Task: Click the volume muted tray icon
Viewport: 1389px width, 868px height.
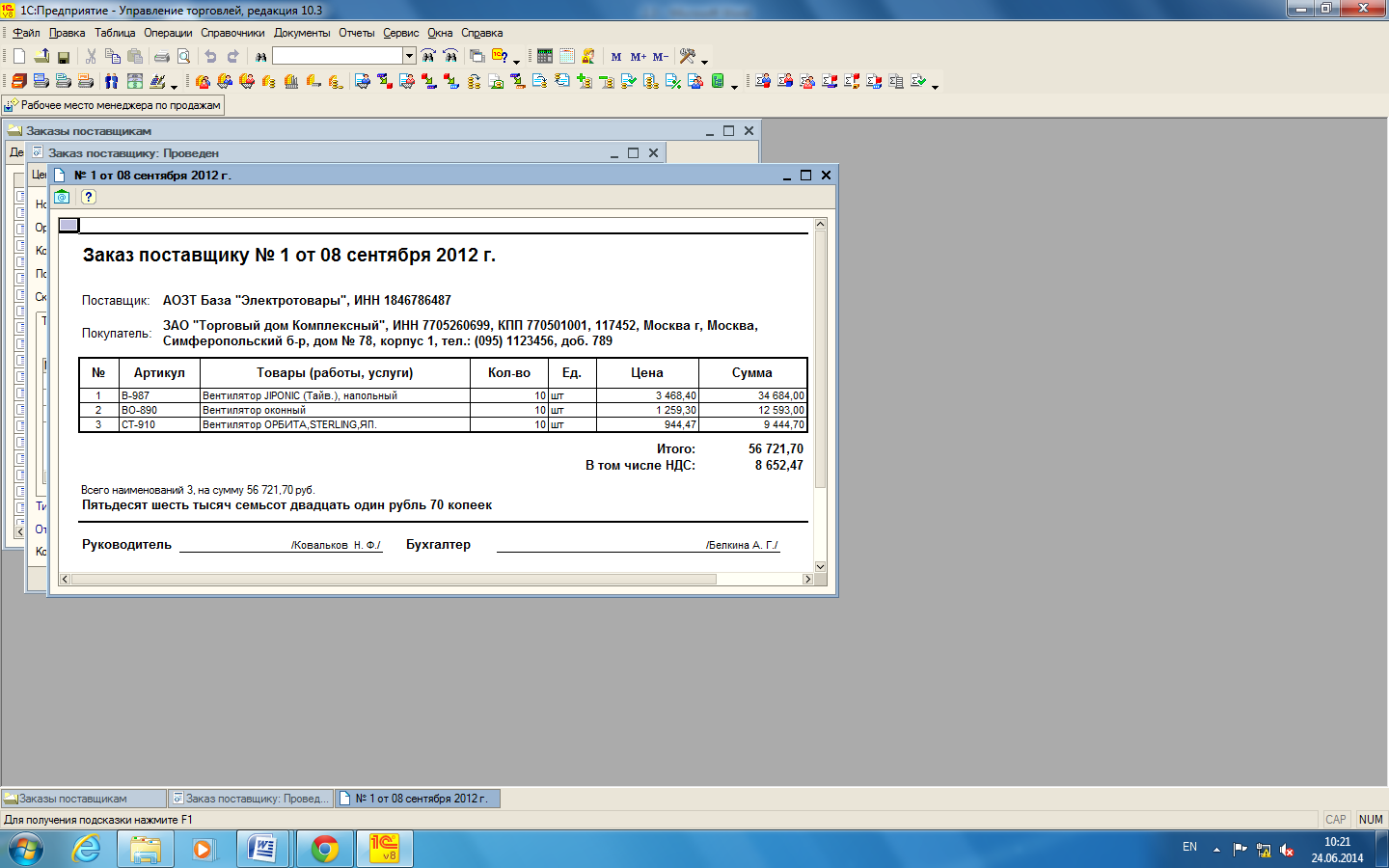Action: [1287, 850]
